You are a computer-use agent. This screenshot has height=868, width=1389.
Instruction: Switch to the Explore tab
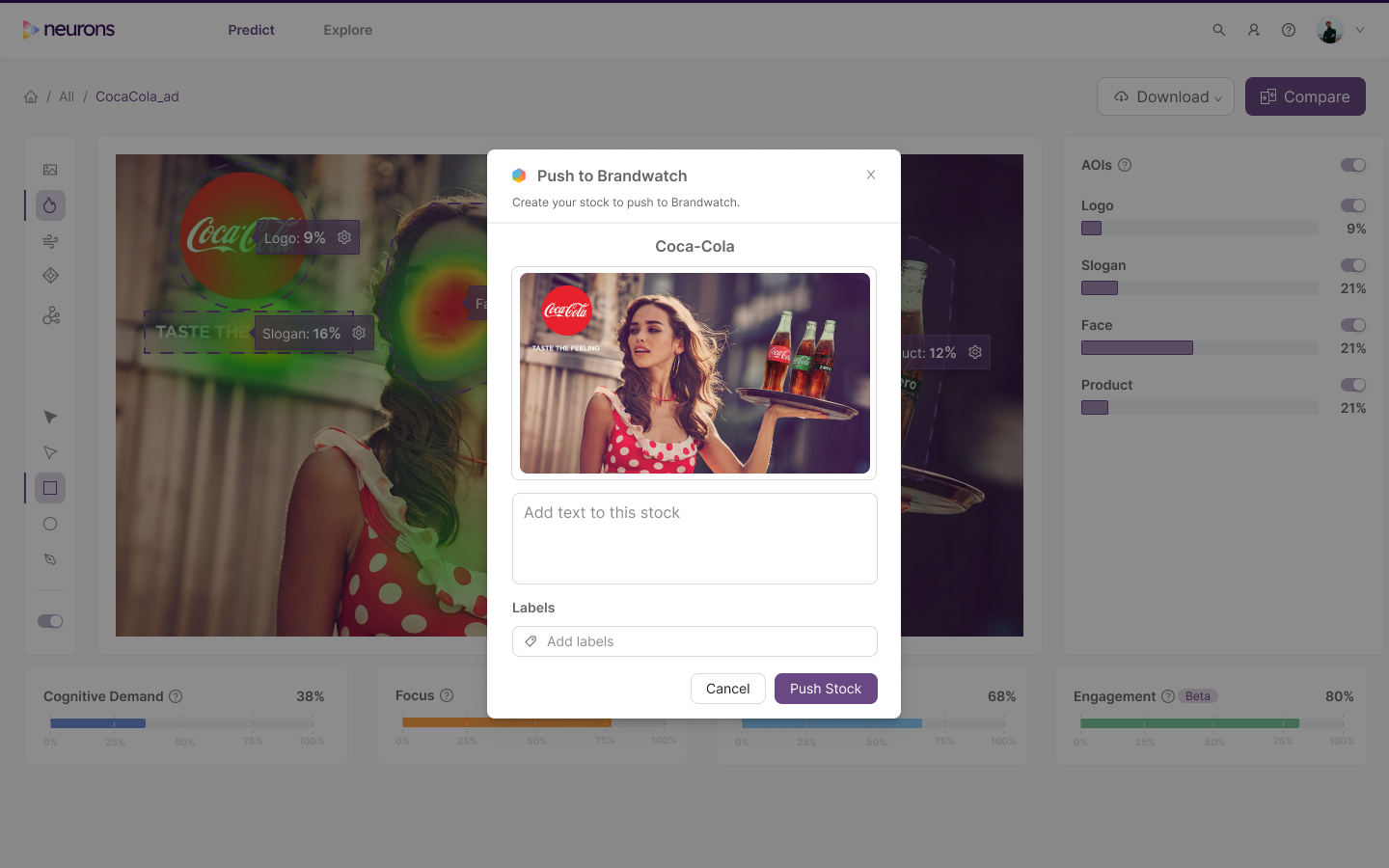(348, 30)
